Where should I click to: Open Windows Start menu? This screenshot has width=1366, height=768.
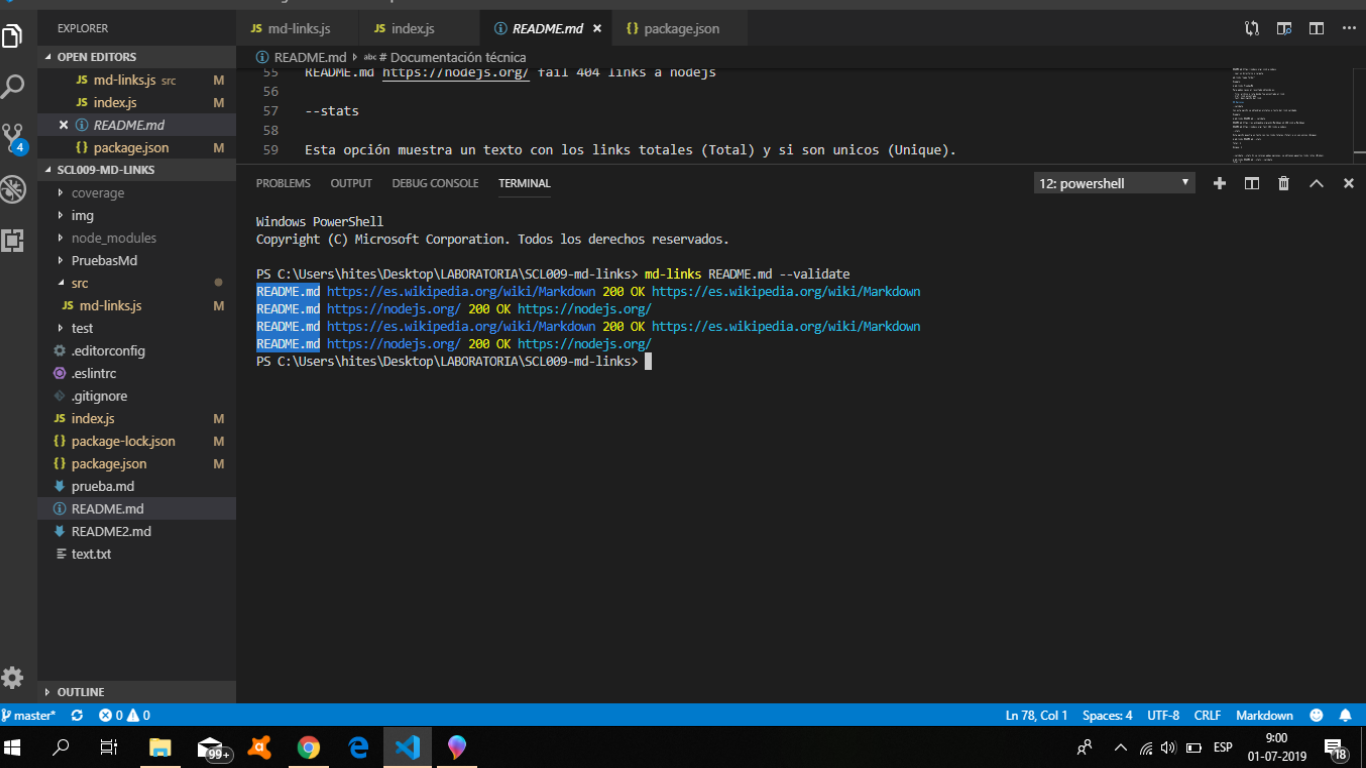[13, 747]
